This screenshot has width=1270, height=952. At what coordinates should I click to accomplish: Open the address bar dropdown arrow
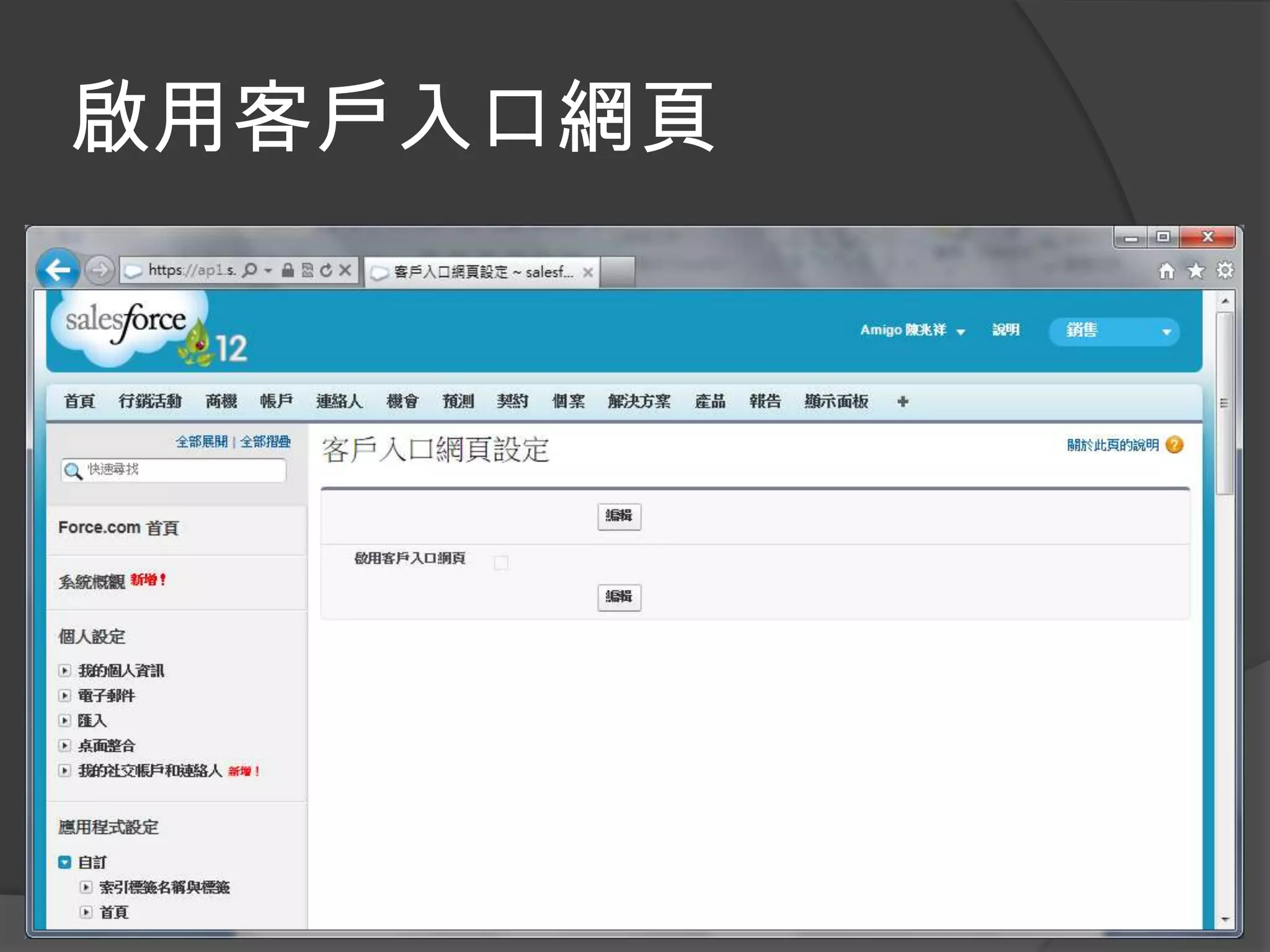(269, 271)
